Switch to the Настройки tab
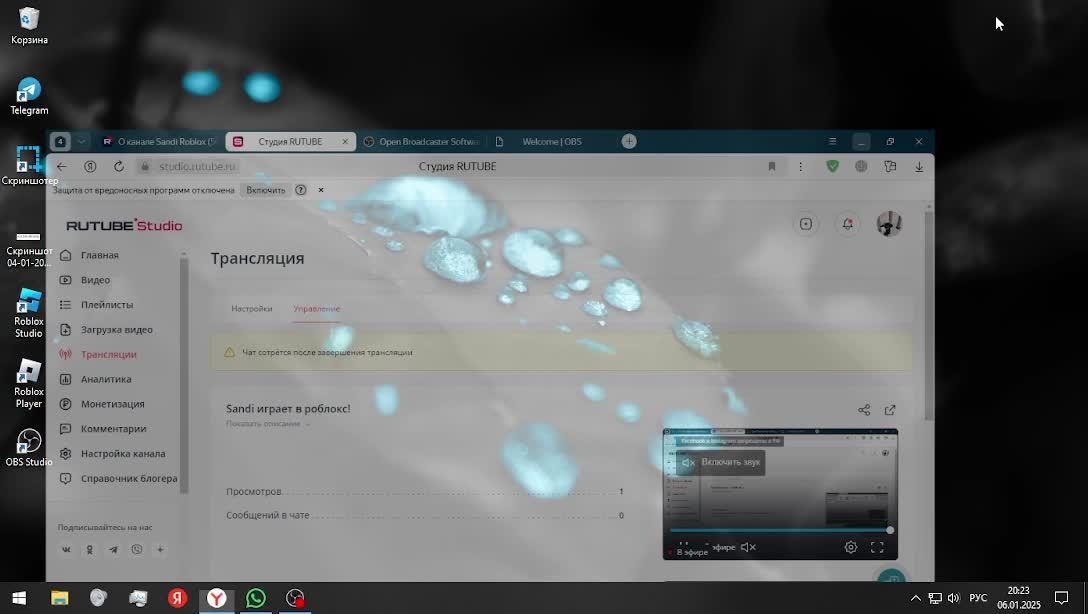The height and width of the screenshot is (614, 1088). [x=252, y=309]
